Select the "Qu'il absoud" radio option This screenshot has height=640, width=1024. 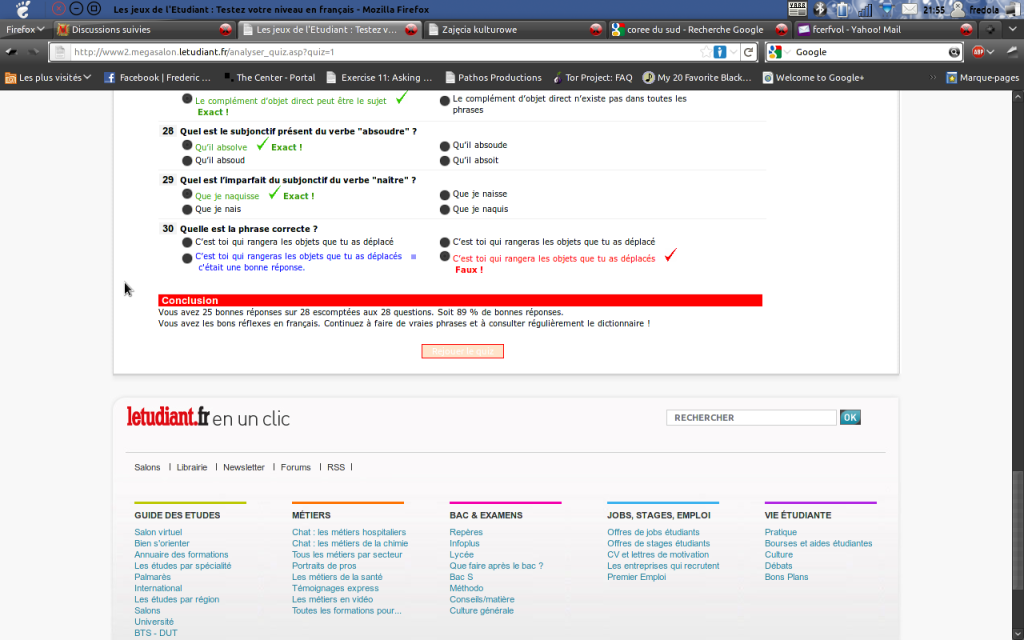pyautogui.click(x=186, y=160)
